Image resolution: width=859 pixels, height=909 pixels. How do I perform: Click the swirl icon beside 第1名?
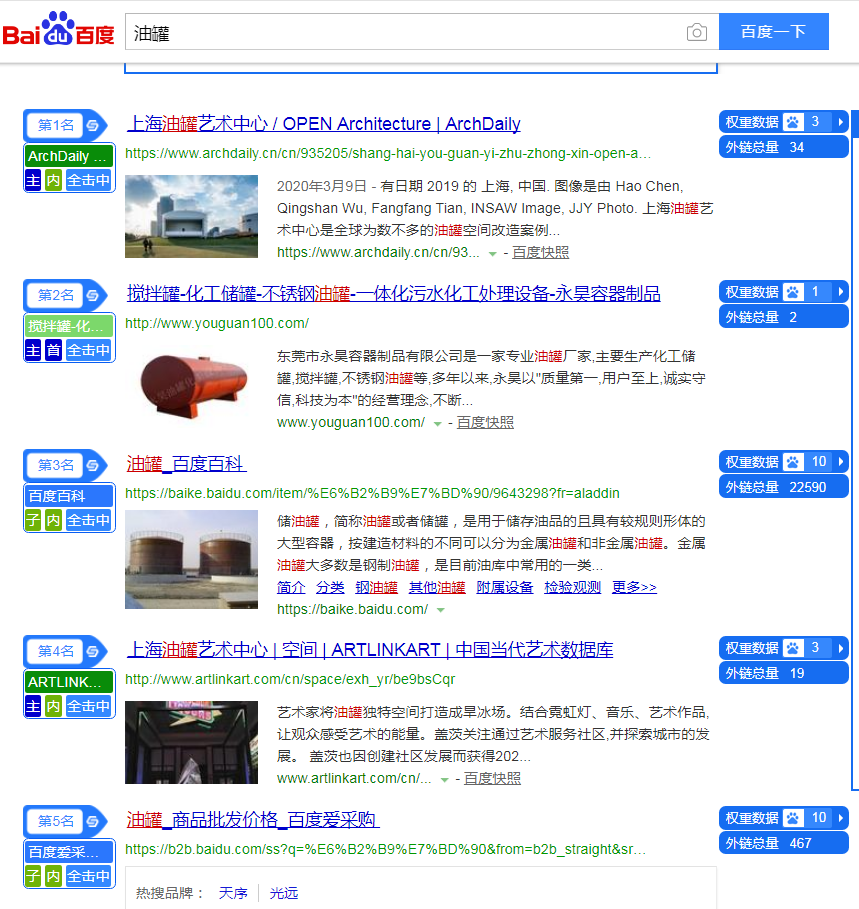pos(93,125)
